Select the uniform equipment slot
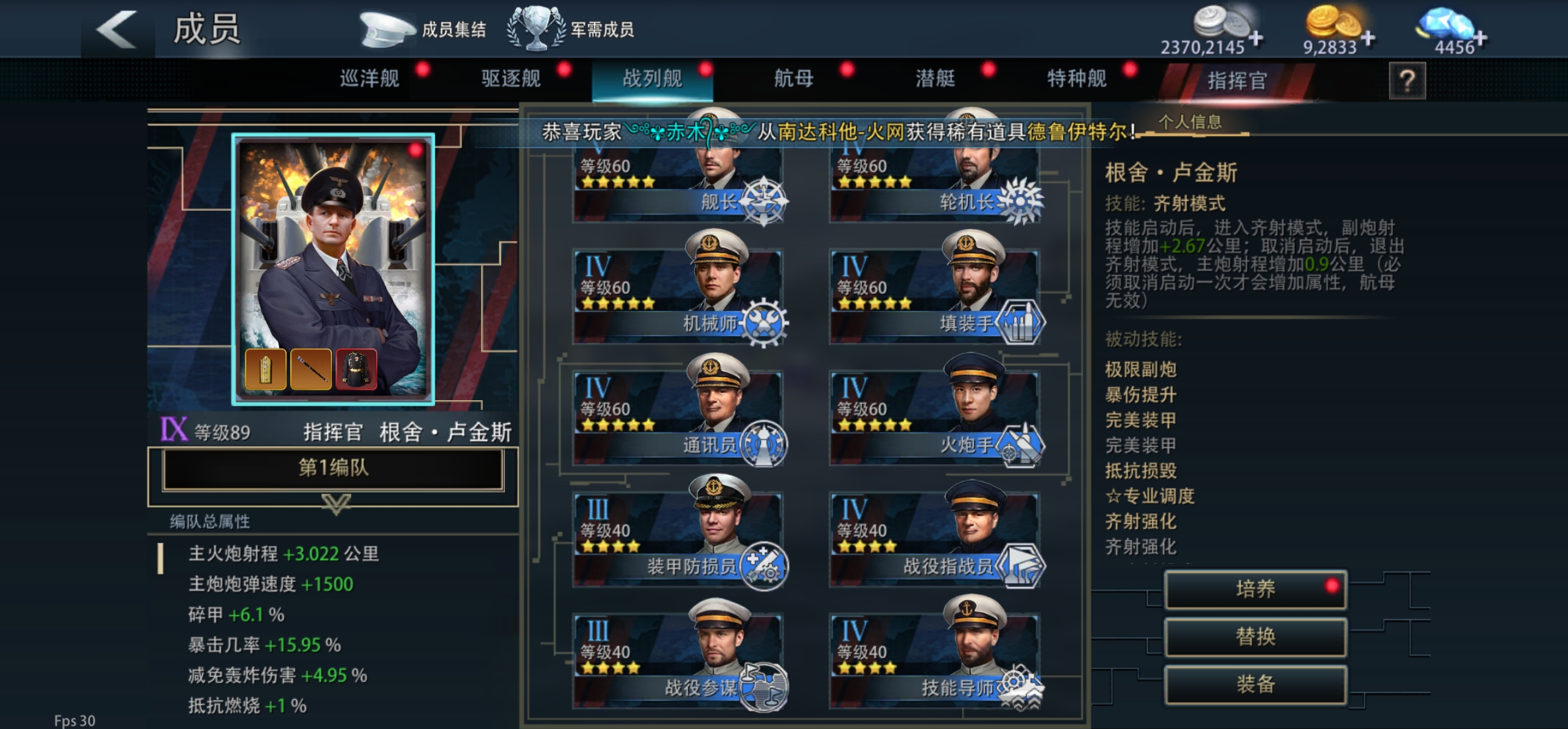The width and height of the screenshot is (1568, 729). [x=356, y=368]
